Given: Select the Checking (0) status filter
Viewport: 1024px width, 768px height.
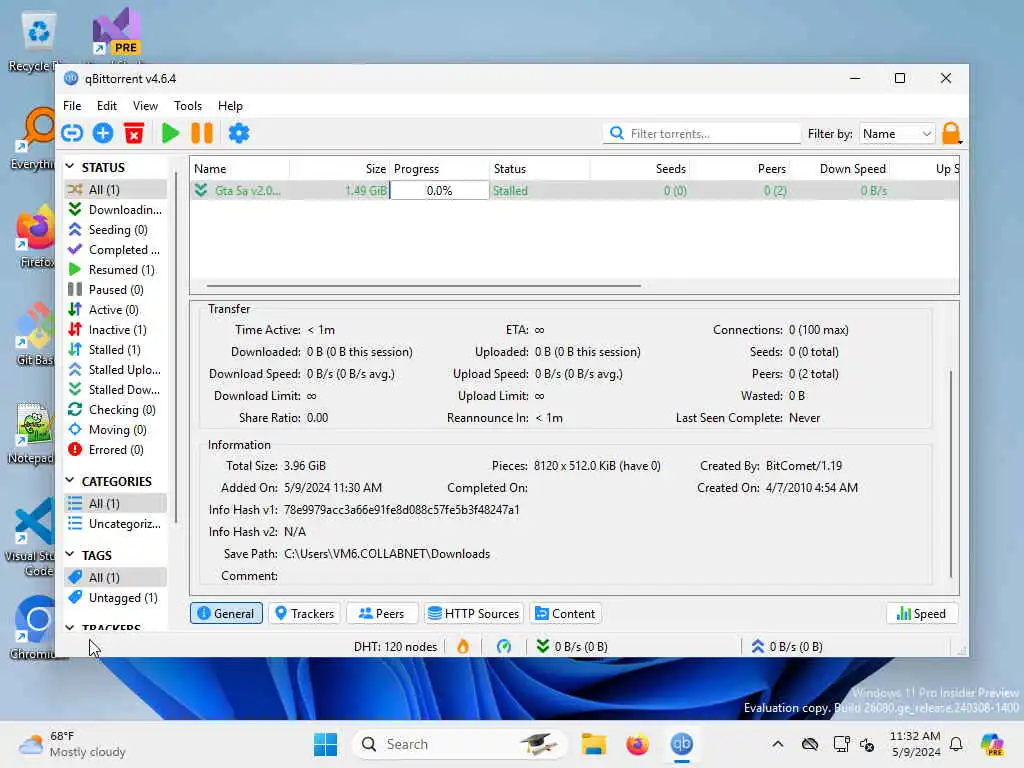Looking at the screenshot, I should [115, 409].
